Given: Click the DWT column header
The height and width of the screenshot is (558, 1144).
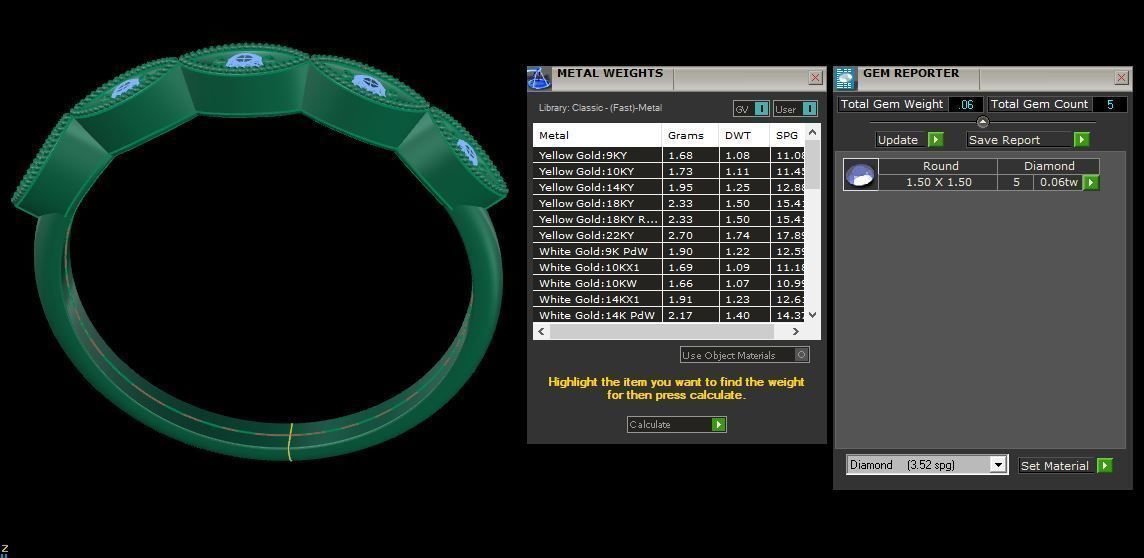Looking at the screenshot, I should pos(744,135).
